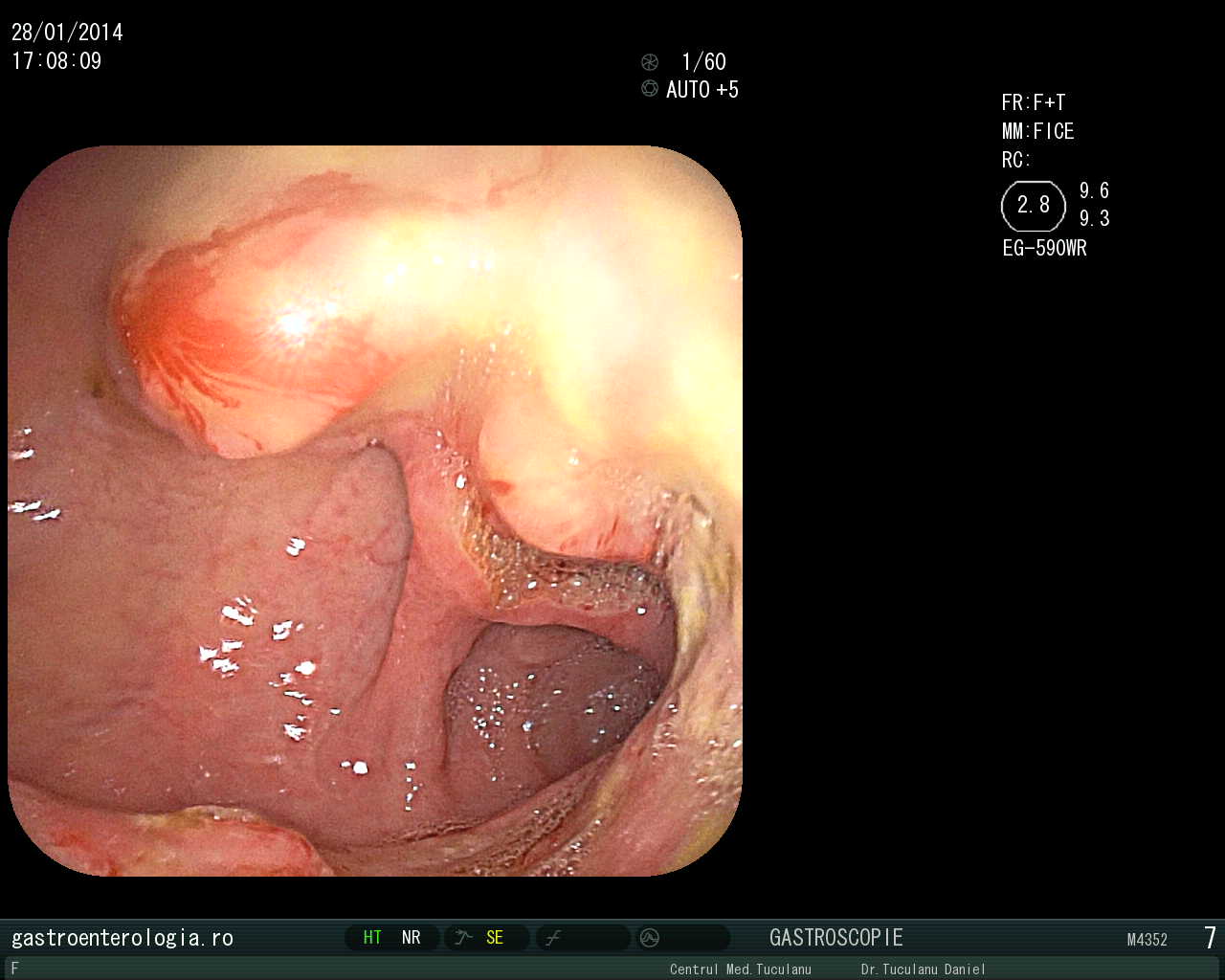Click the AUTO +5 exposure value
Image resolution: width=1225 pixels, height=980 pixels.
pos(702,90)
